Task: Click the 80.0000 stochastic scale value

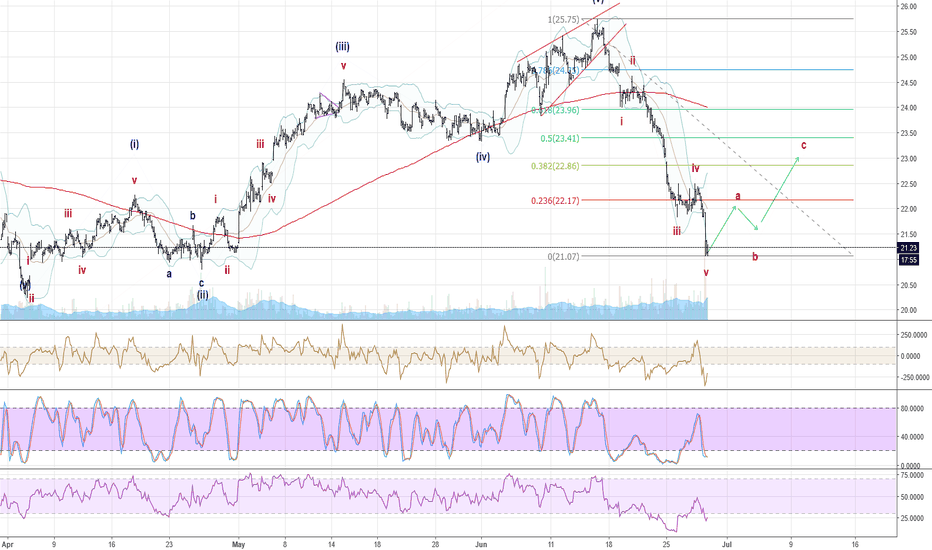Action: tap(912, 408)
